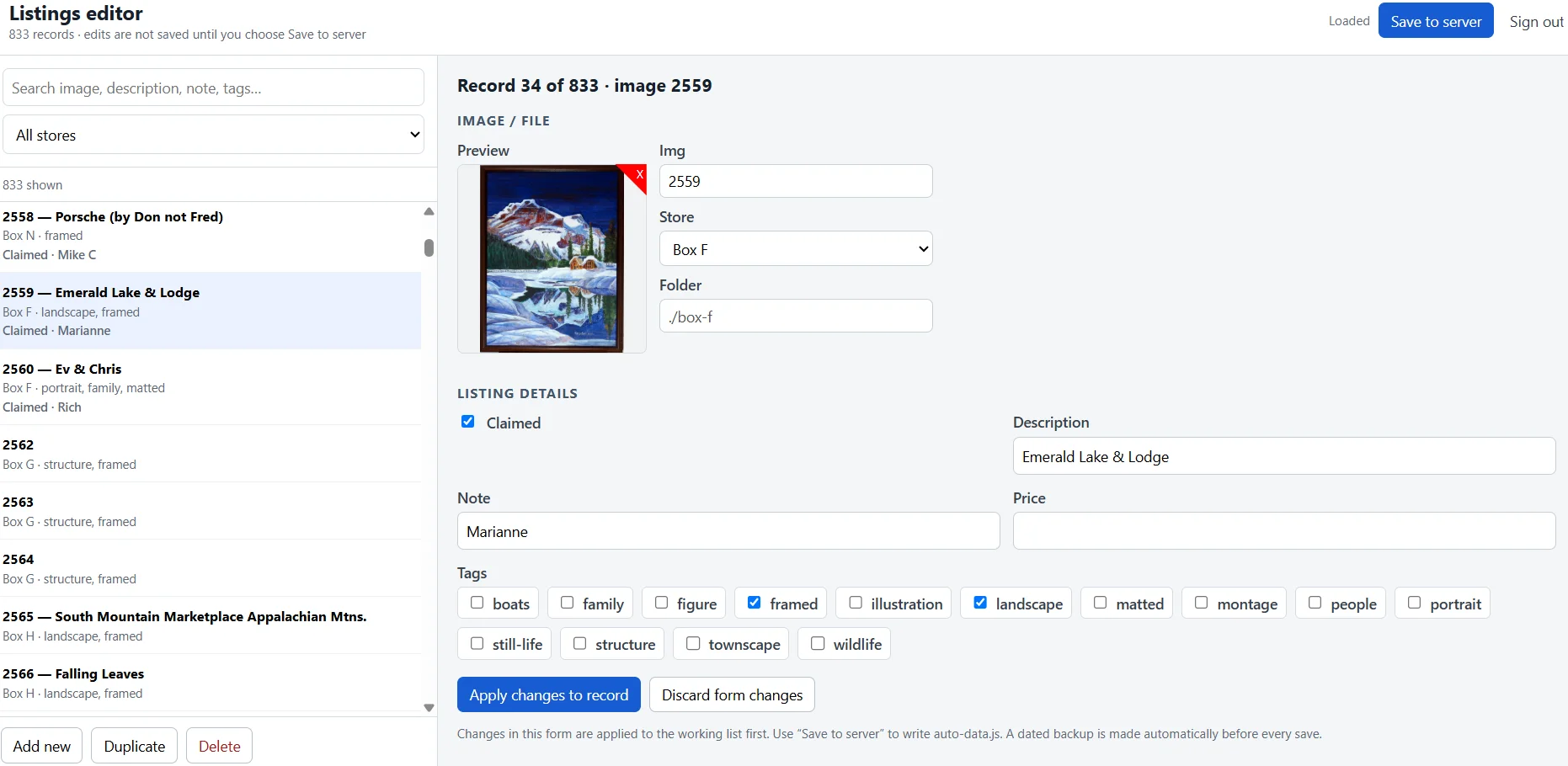Tick the montage tag

[x=1202, y=603]
